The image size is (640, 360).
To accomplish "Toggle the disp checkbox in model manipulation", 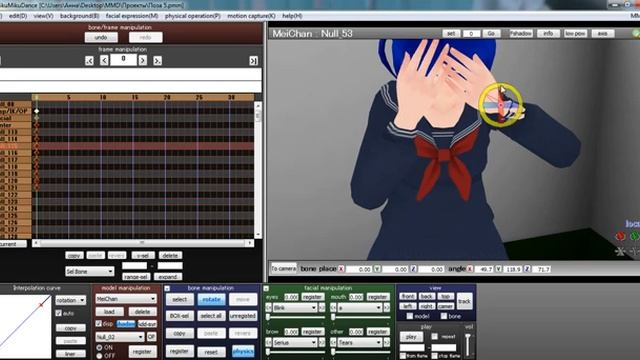I will [x=98, y=324].
